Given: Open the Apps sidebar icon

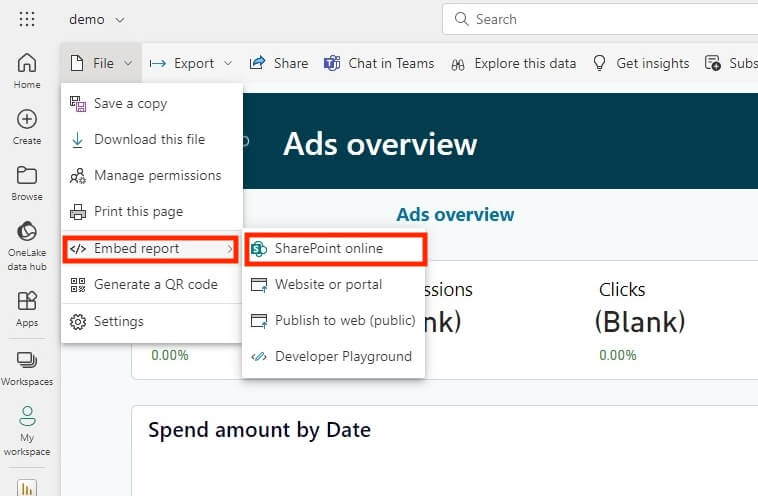Looking at the screenshot, I should click(x=27, y=307).
